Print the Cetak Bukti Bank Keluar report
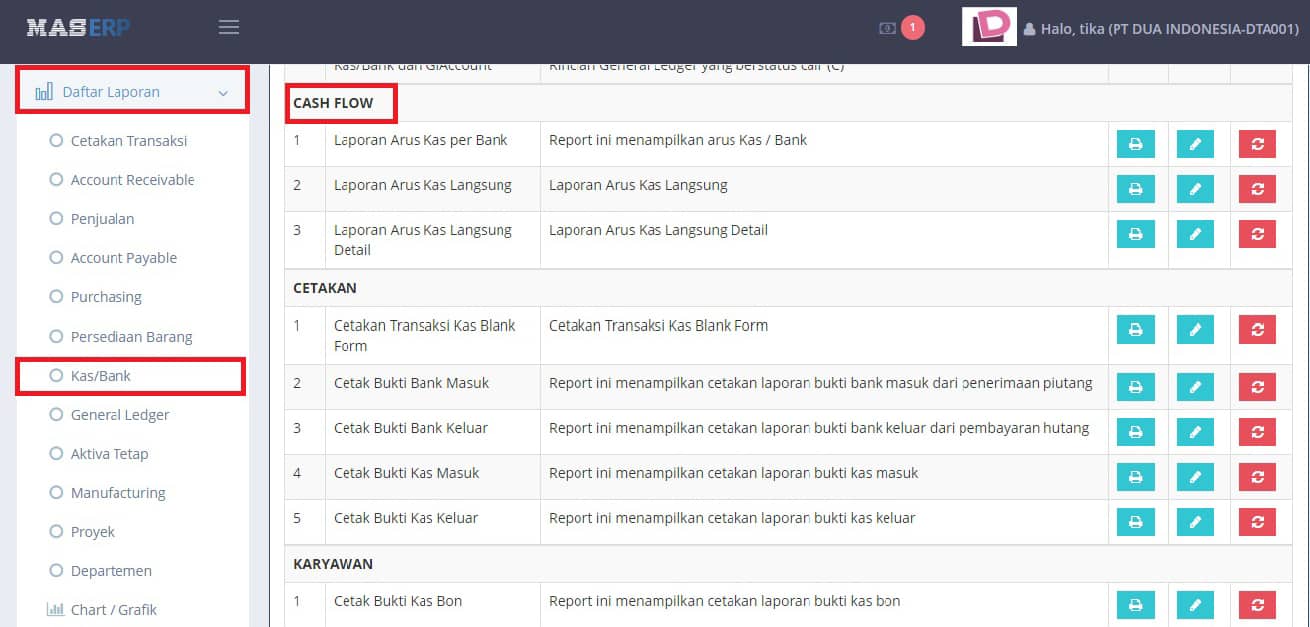Viewport: 1310px width, 627px height. pyautogui.click(x=1135, y=432)
